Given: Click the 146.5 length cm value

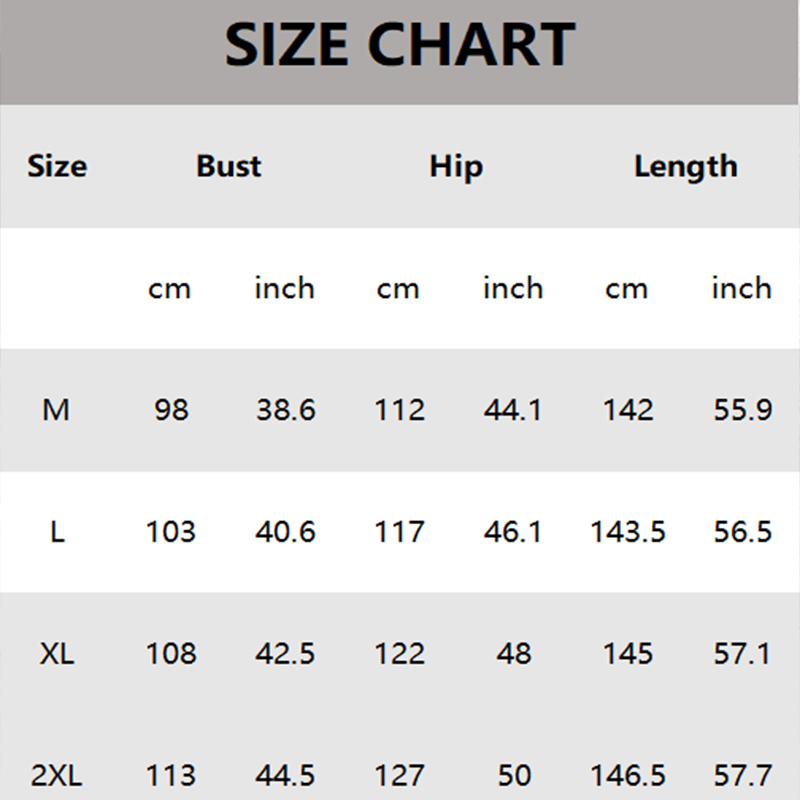Looking at the screenshot, I should tap(628, 775).
